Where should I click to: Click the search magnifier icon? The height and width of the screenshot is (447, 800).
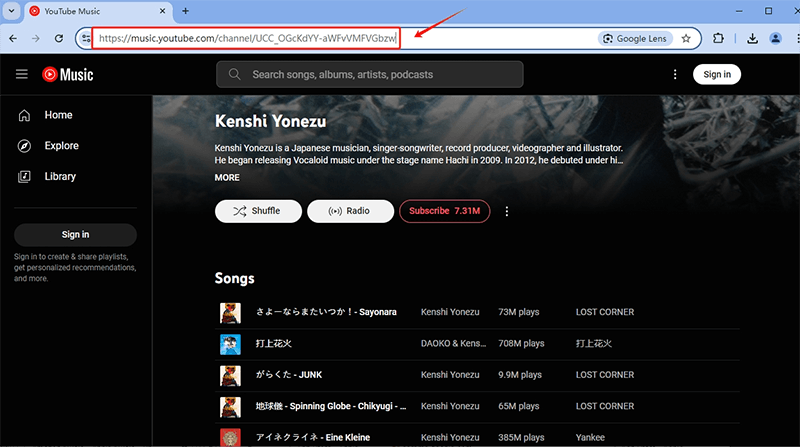234,74
